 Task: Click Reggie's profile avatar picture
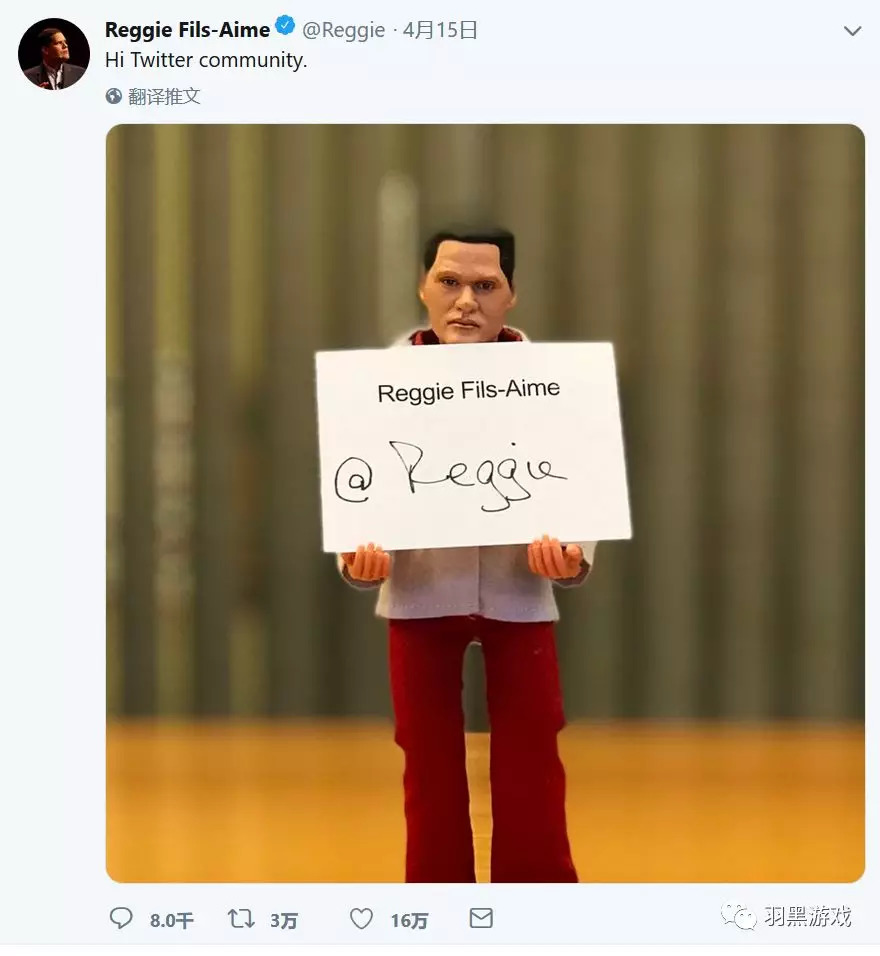tap(54, 54)
